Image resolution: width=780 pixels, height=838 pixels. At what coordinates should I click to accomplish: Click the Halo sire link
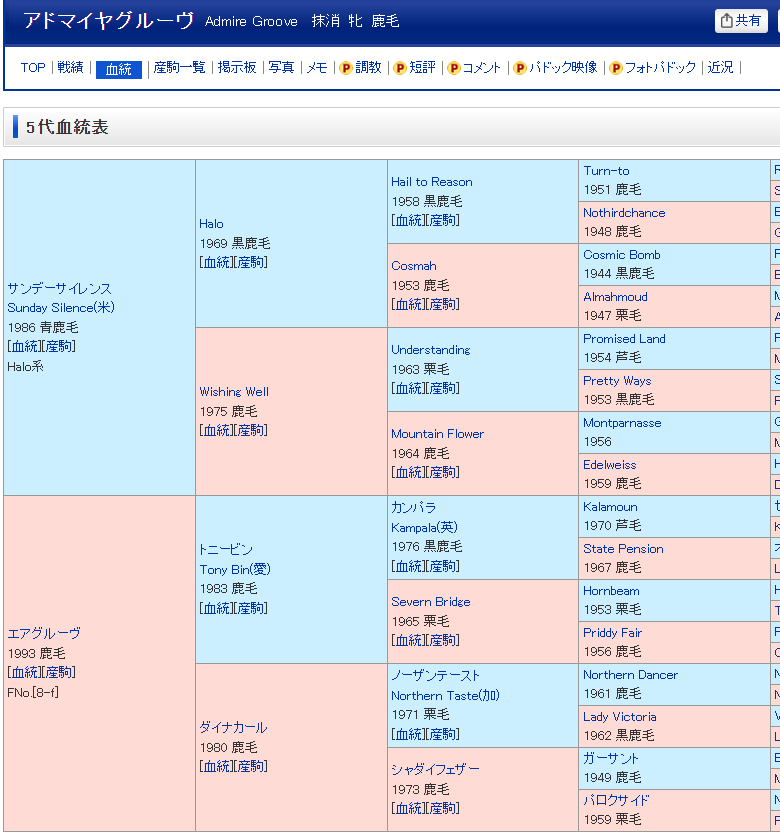point(211,224)
